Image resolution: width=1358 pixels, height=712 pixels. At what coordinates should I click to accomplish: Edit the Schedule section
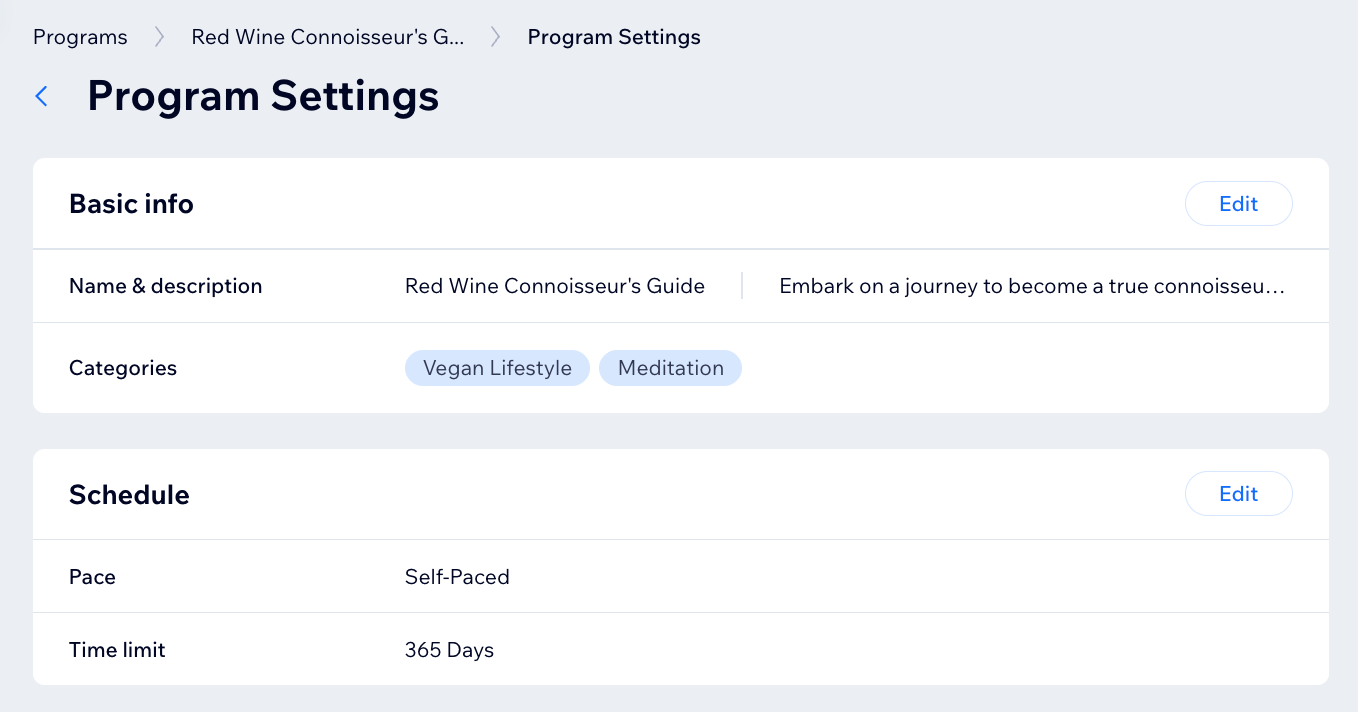pyautogui.click(x=1238, y=494)
